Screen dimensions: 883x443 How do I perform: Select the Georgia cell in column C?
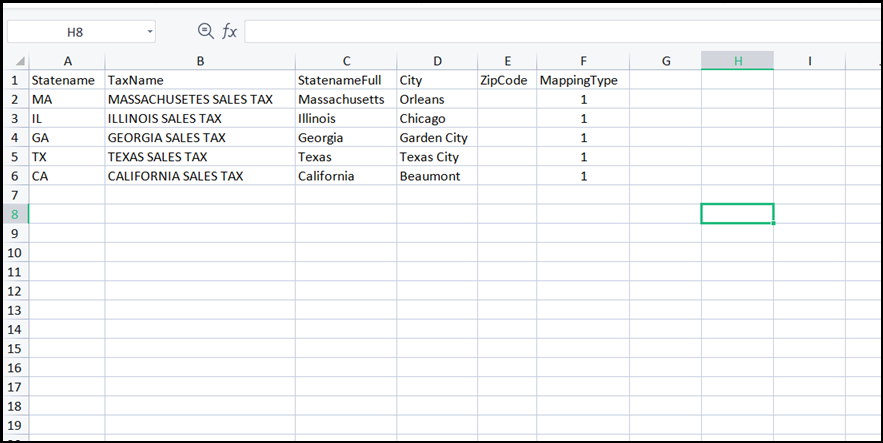(x=346, y=138)
